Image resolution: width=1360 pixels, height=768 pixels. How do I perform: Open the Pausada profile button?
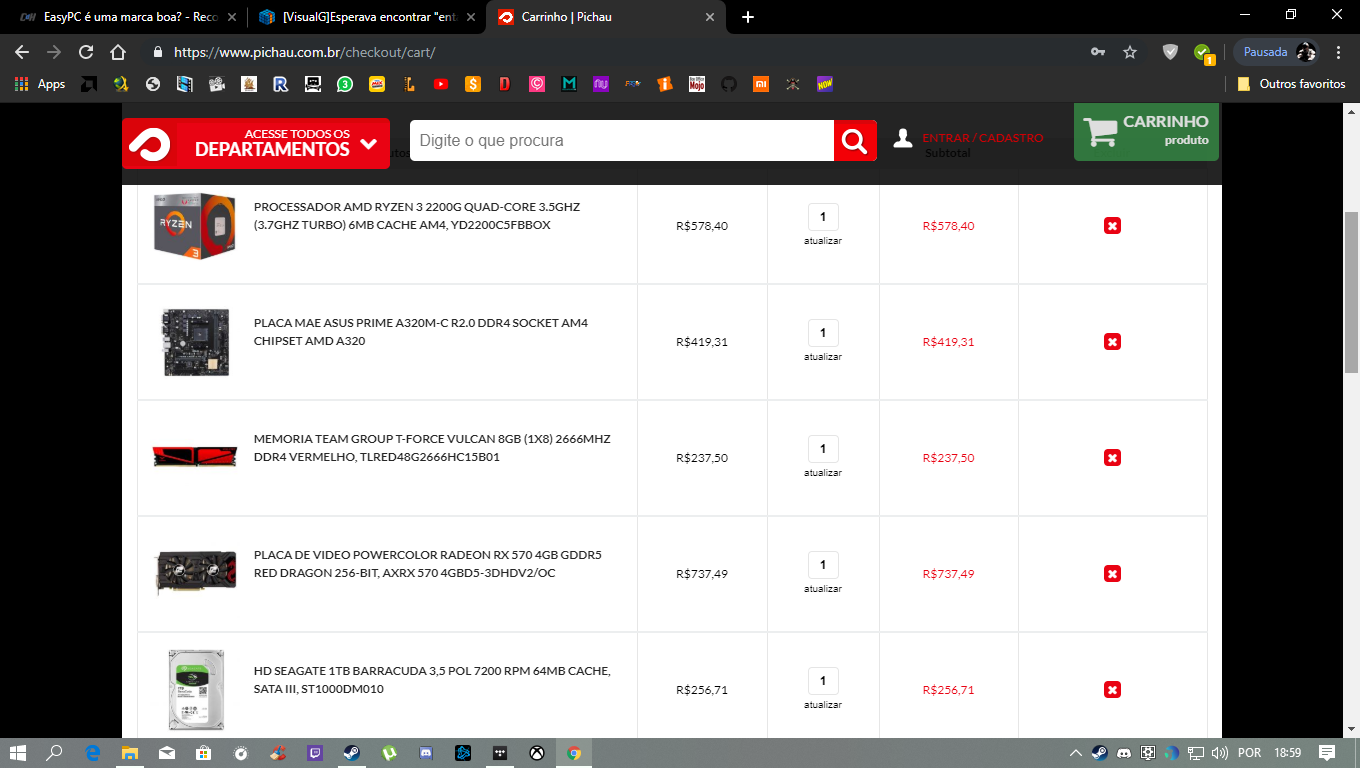1277,52
